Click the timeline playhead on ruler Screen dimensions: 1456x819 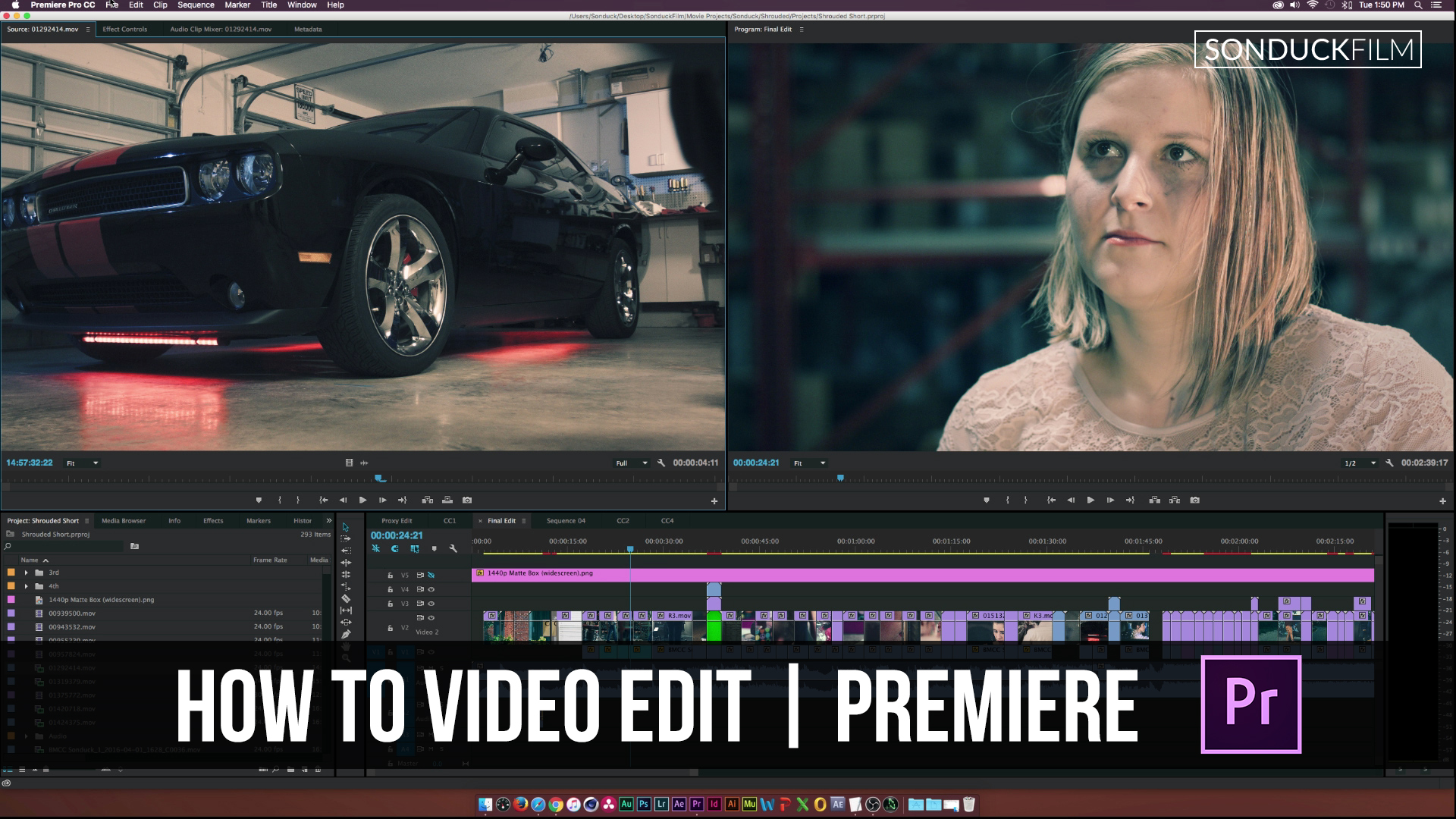coord(630,549)
